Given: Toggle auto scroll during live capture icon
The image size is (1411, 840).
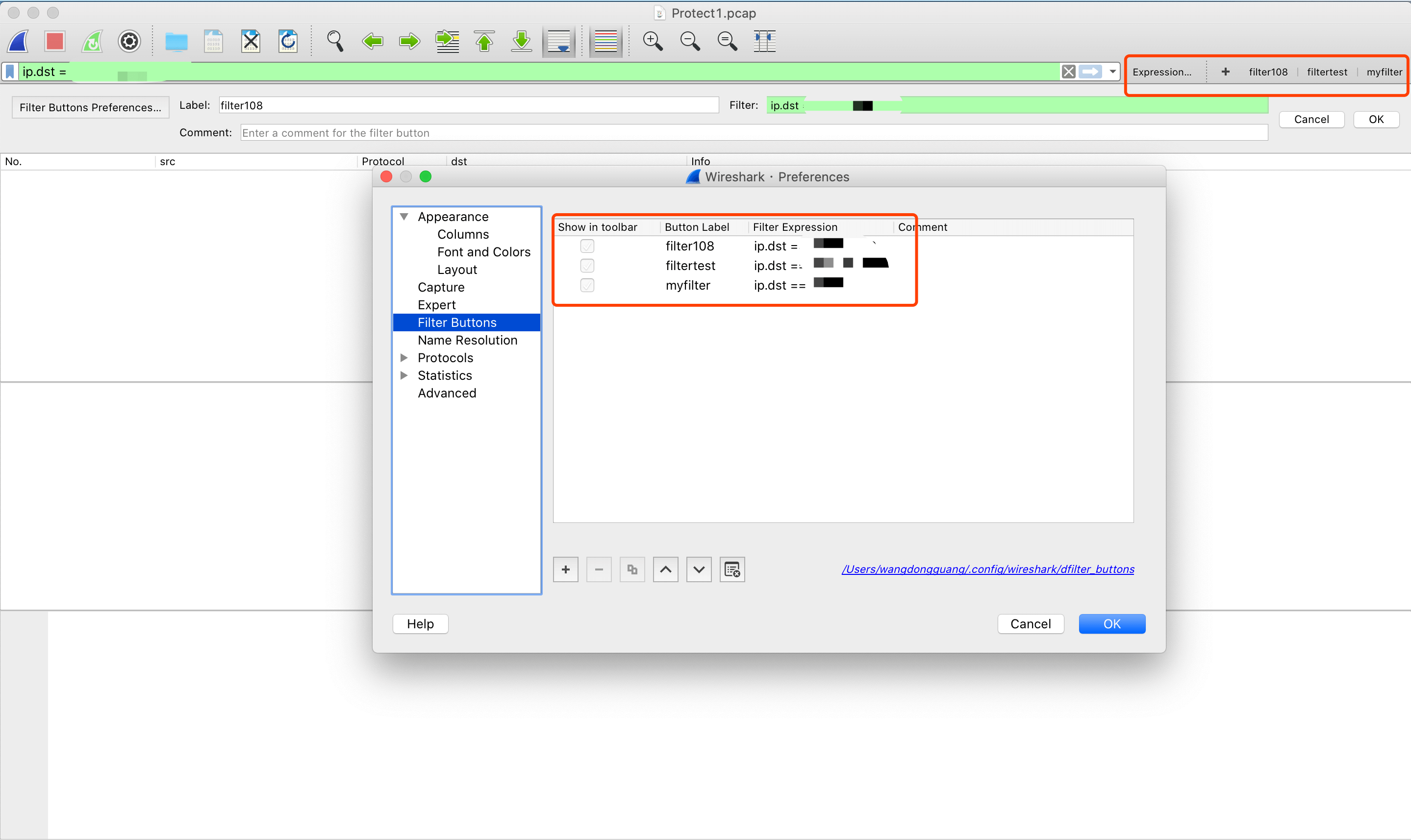Looking at the screenshot, I should coord(559,41).
